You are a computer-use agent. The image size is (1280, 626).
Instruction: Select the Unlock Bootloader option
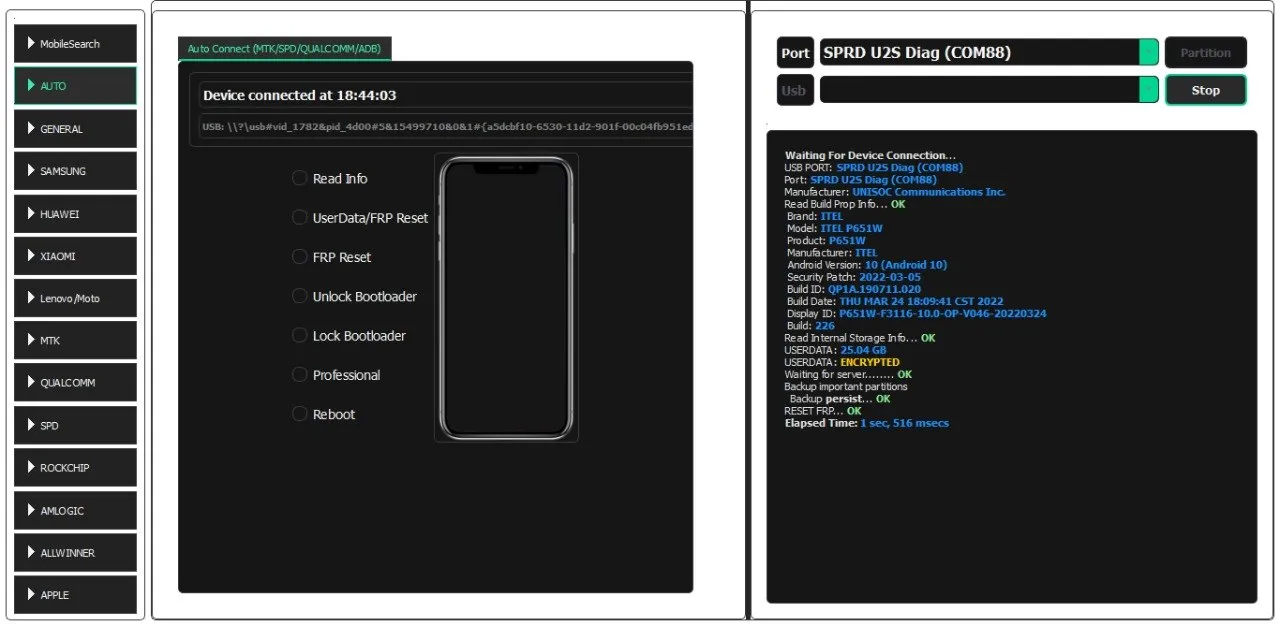click(x=300, y=296)
